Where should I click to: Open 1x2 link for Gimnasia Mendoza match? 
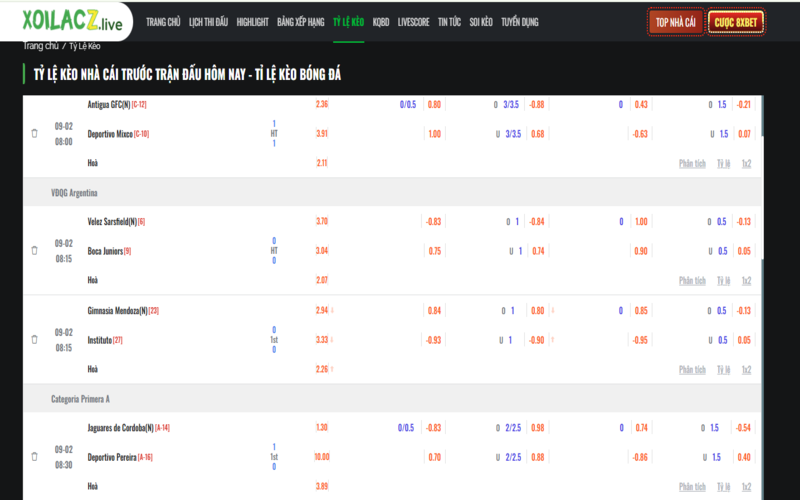(746, 369)
